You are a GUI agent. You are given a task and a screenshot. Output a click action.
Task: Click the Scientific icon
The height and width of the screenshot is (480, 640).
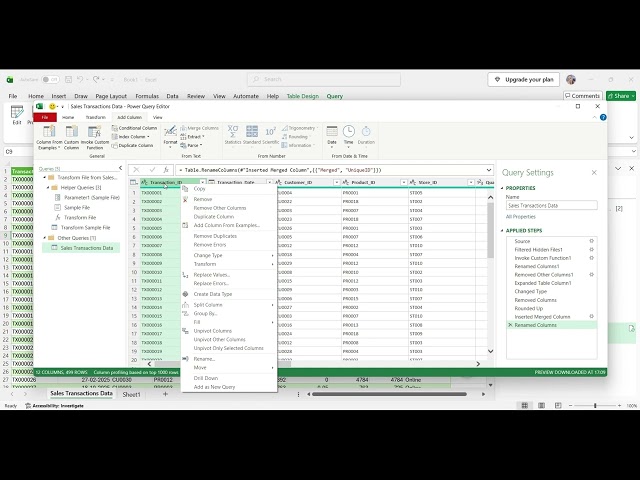point(271,131)
